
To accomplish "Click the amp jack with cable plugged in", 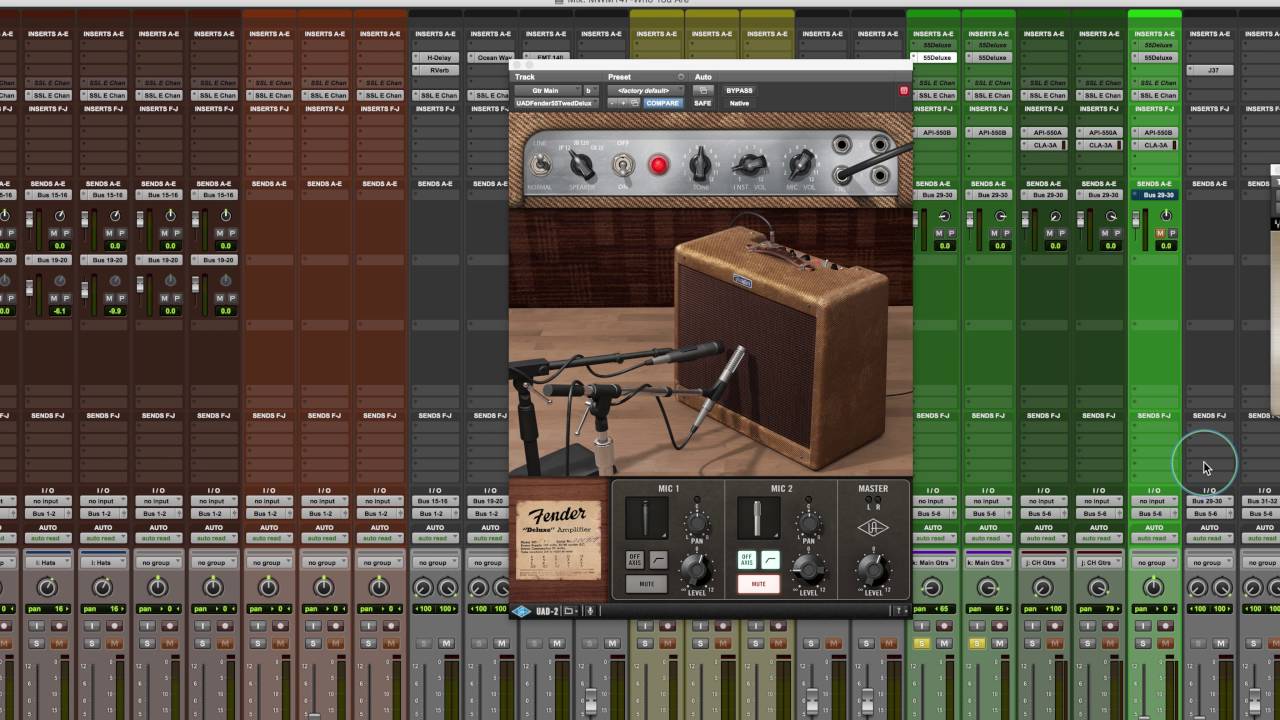I will click(842, 176).
